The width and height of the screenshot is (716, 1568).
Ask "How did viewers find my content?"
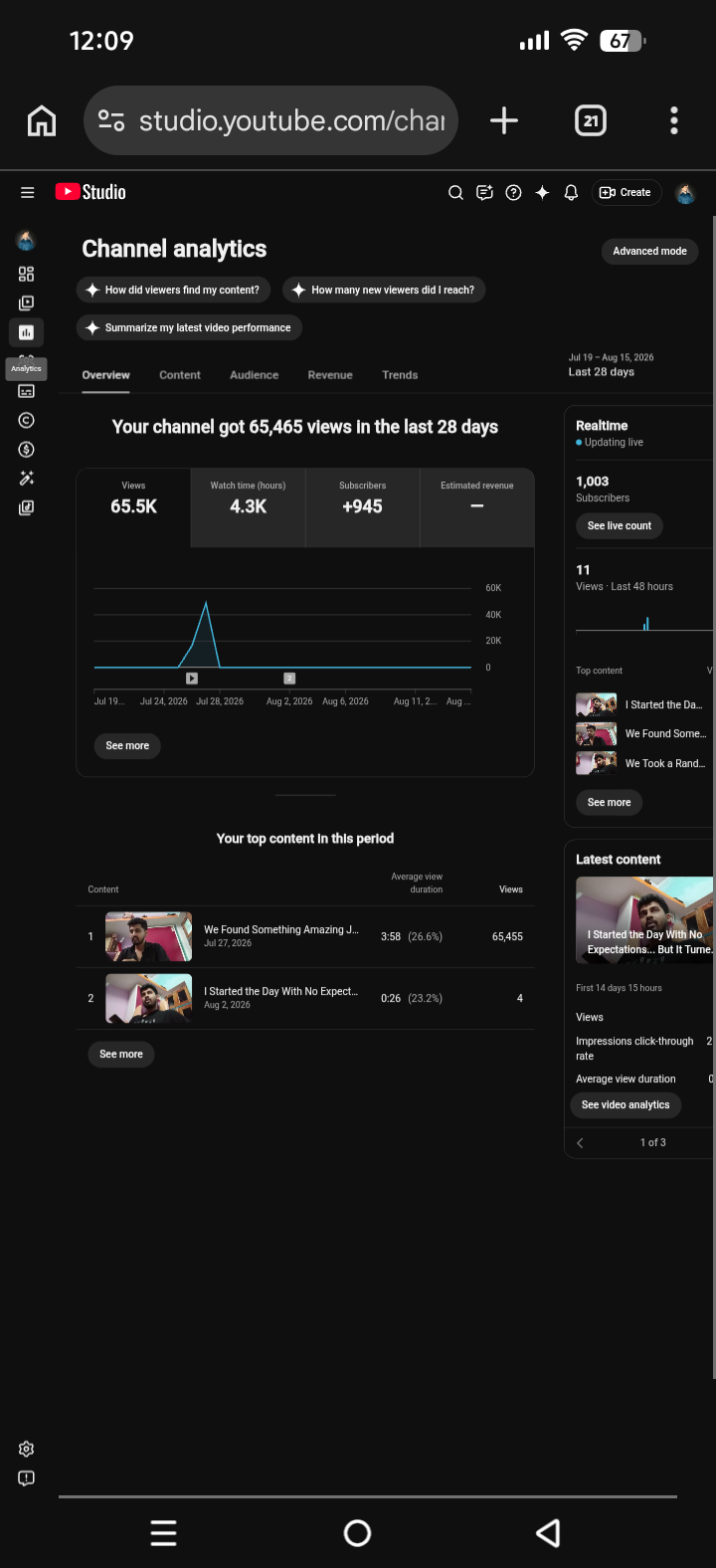point(173,290)
